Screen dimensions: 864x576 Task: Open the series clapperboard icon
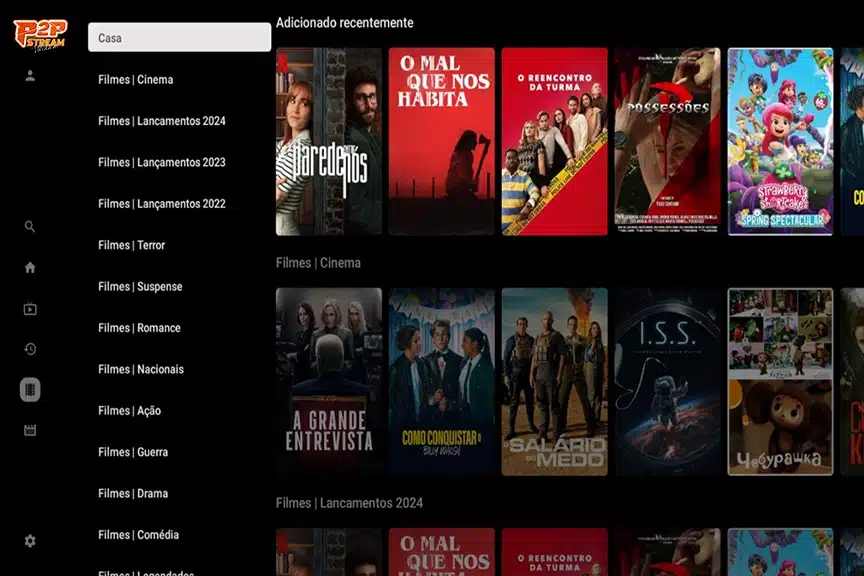(30, 430)
